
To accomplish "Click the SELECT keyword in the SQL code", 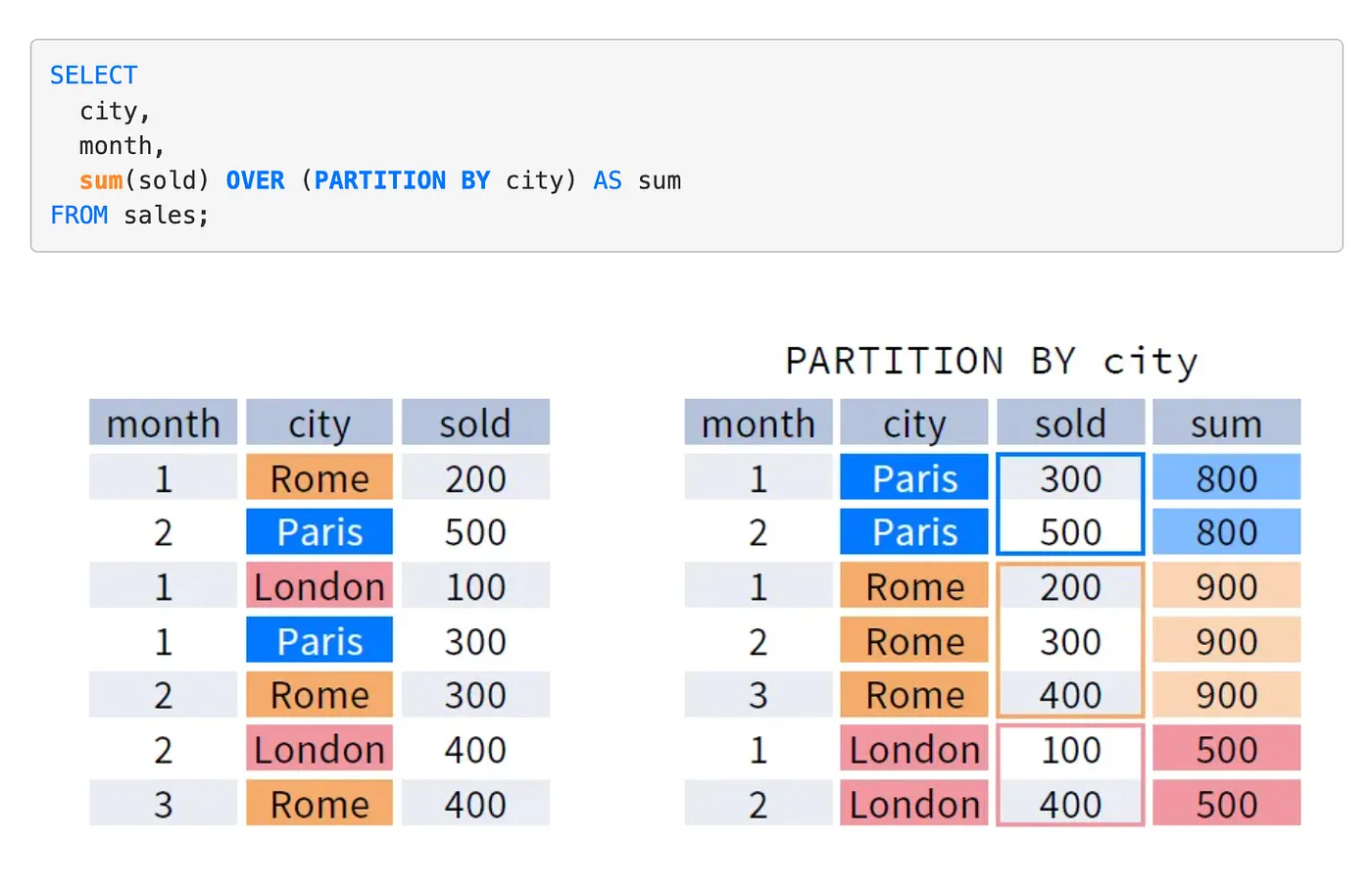I will 93,75.
